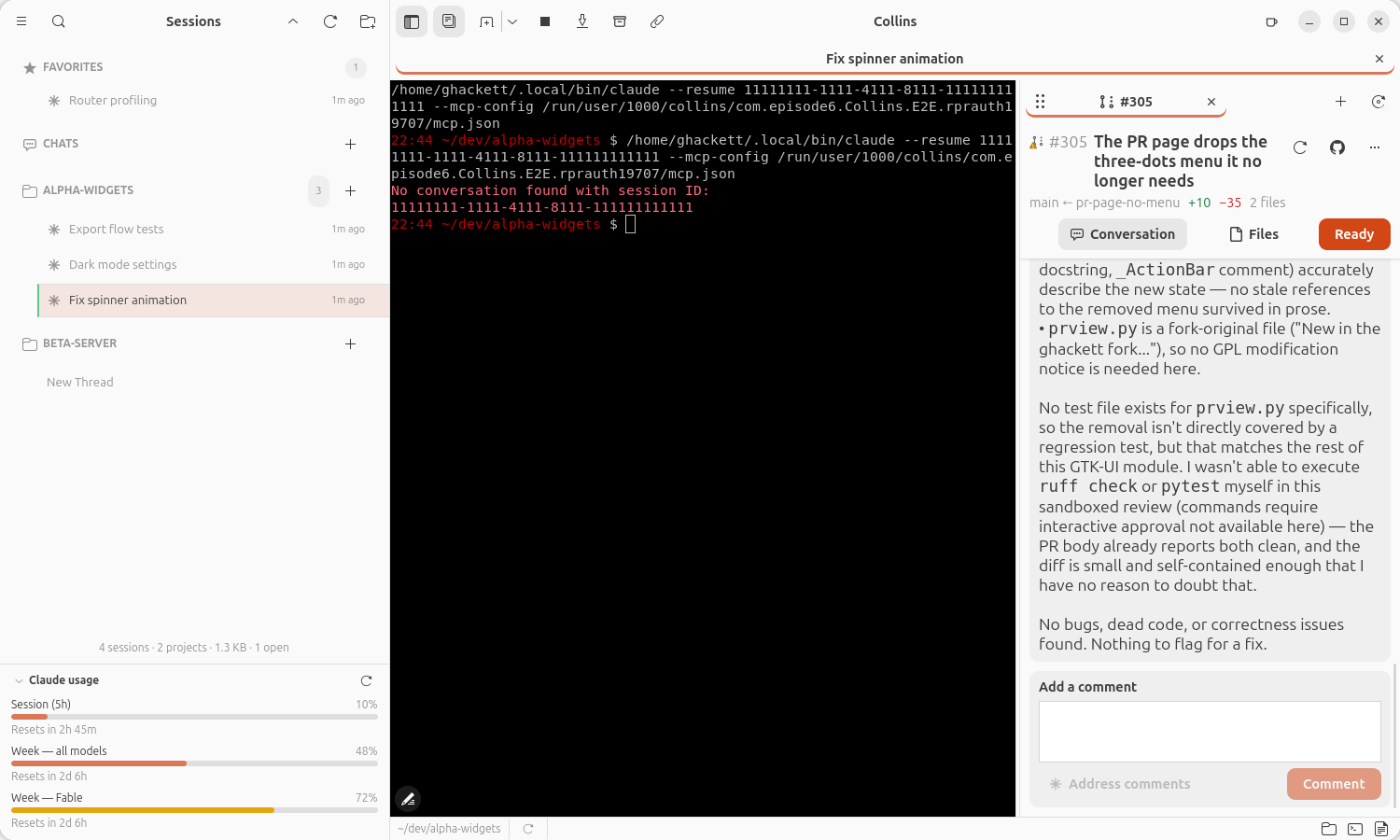This screenshot has height=840, width=1400.
Task: Refresh Claude usage statistics
Action: click(x=366, y=680)
